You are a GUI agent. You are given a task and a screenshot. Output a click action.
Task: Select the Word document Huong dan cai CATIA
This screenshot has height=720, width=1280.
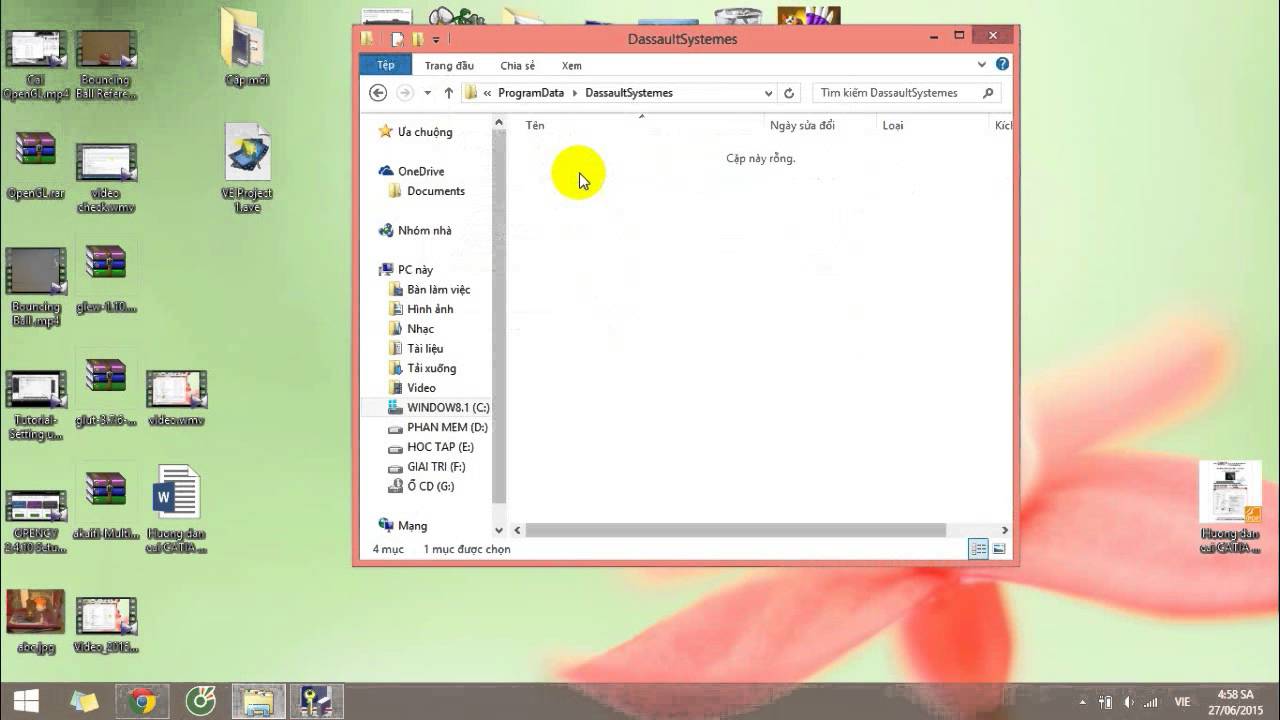[x=177, y=509]
